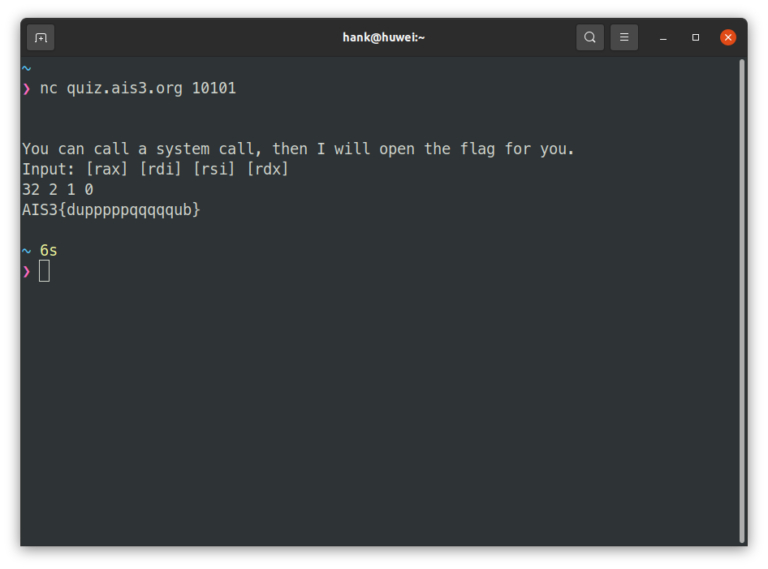Maximize the terminal window

coord(695,38)
